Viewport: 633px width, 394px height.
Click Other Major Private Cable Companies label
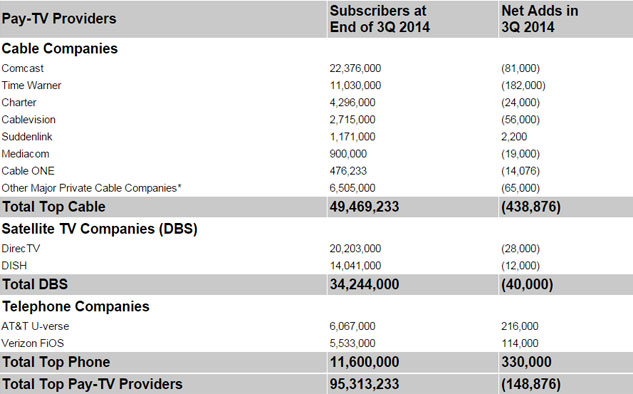pos(92,188)
